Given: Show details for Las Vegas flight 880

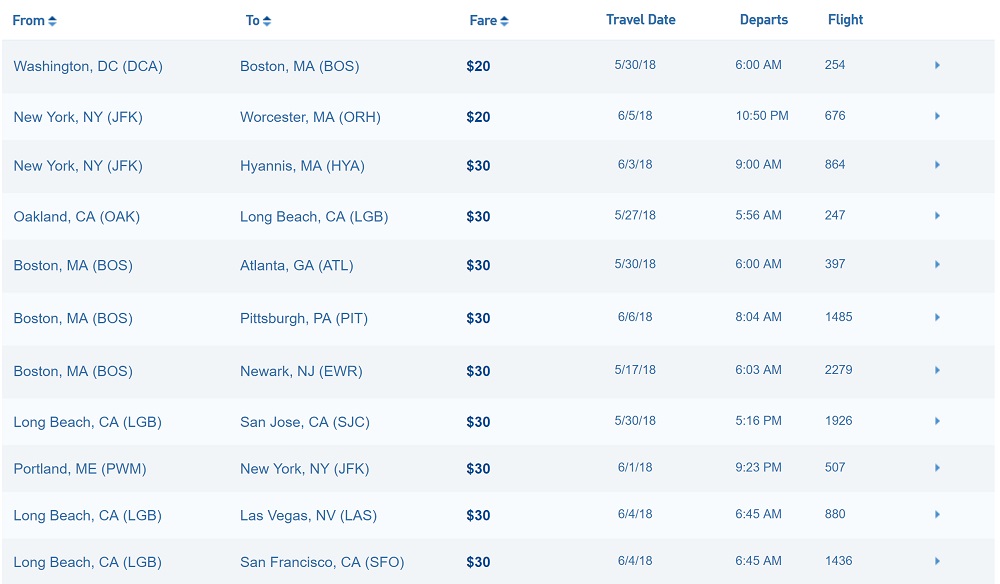Looking at the screenshot, I should [937, 515].
